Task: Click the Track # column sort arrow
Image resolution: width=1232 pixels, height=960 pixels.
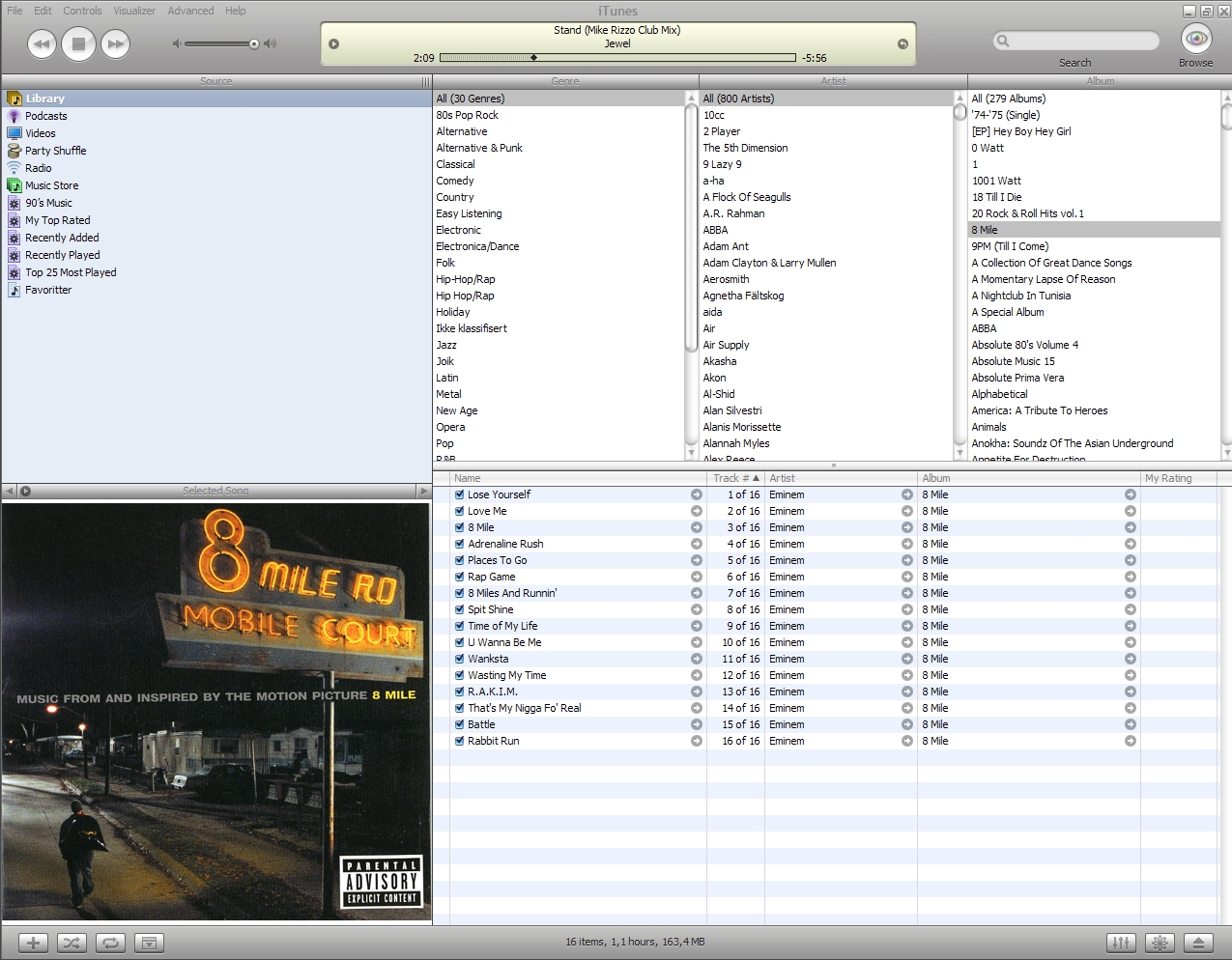Action: pyautogui.click(x=756, y=478)
